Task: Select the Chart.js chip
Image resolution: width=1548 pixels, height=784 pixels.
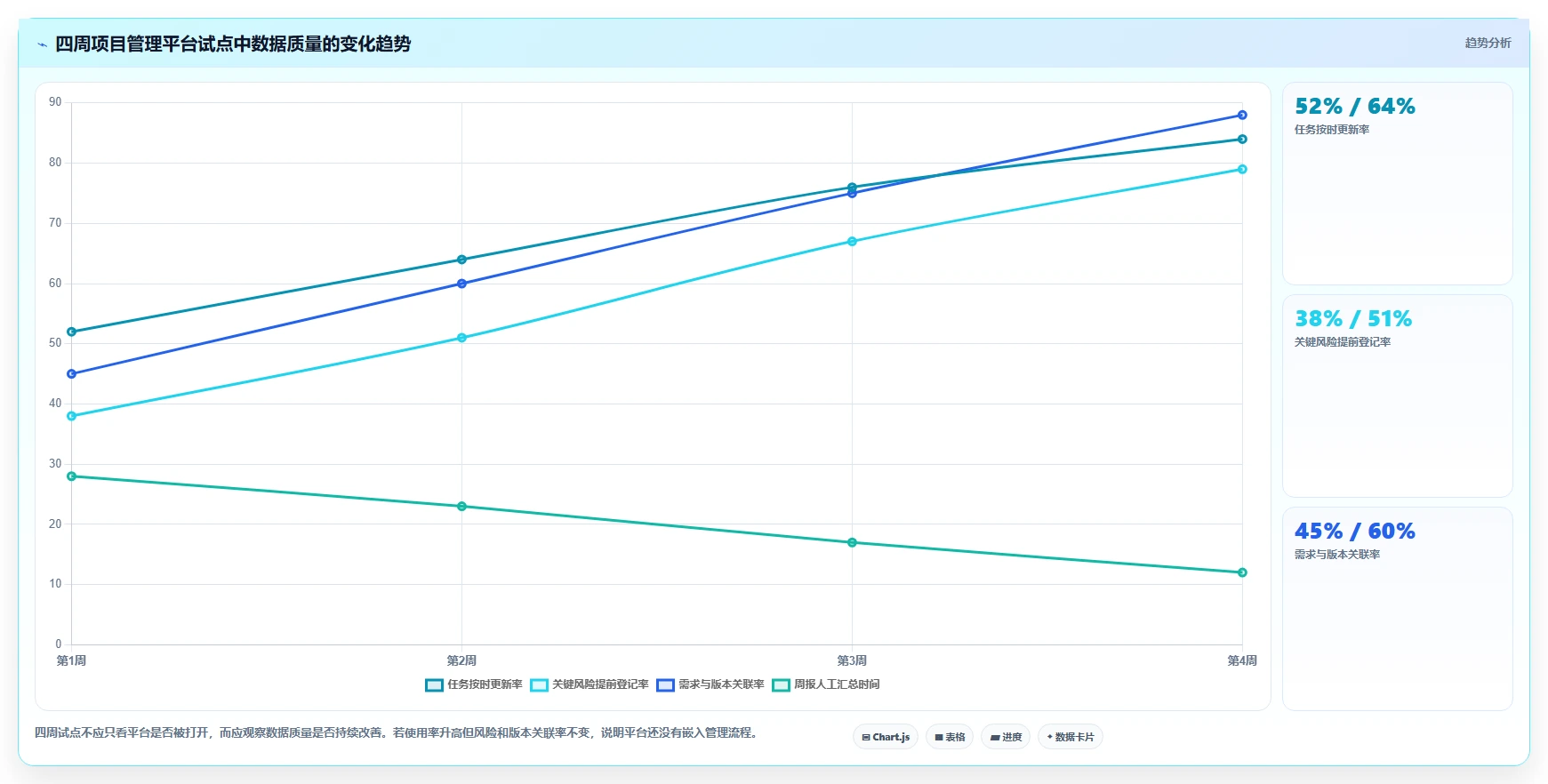Action: (886, 737)
